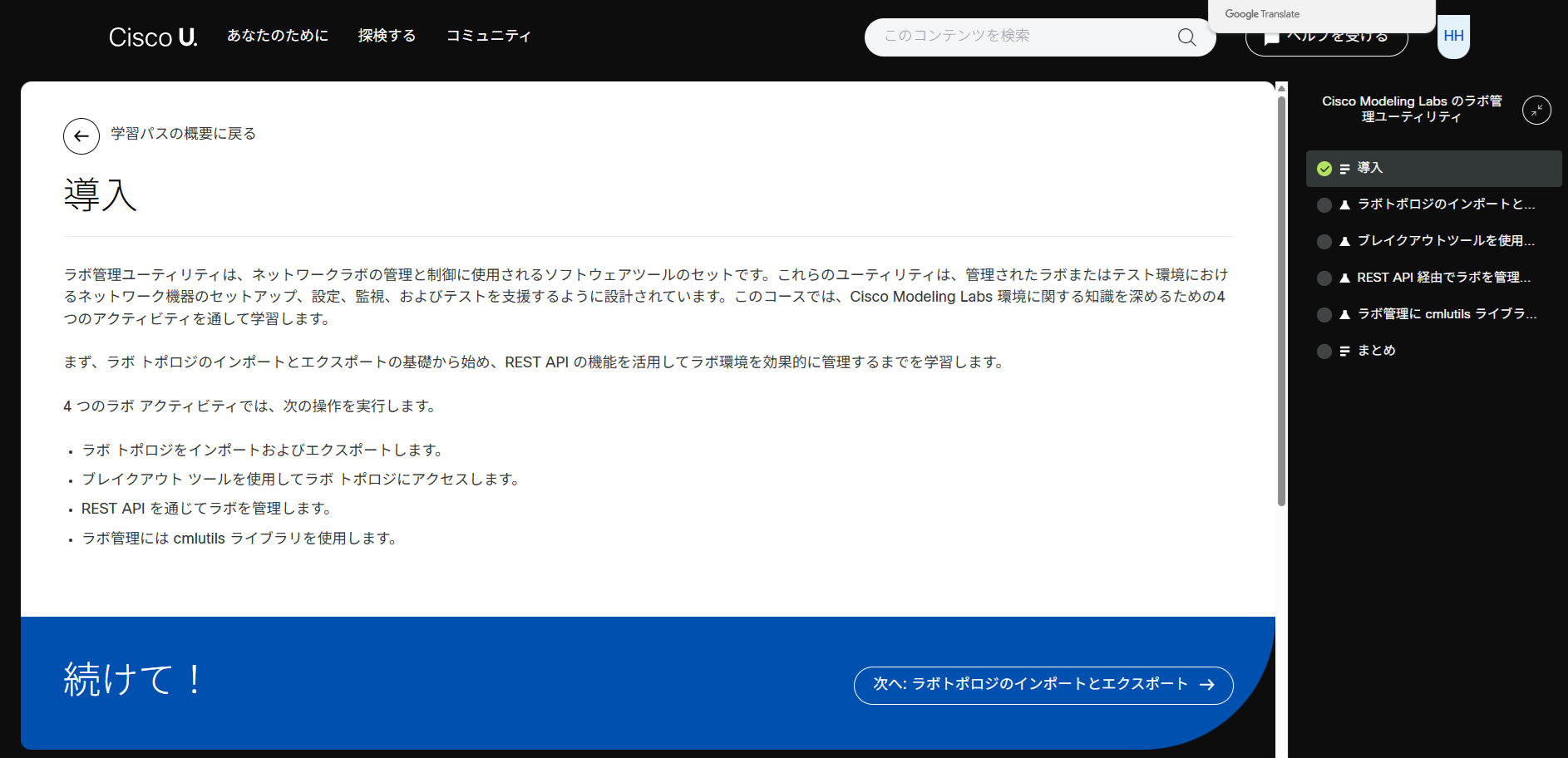Click the Cisco Modeling Labs のラボ管理ユーティリティ title
The width and height of the screenshot is (1568, 758).
(x=1412, y=109)
